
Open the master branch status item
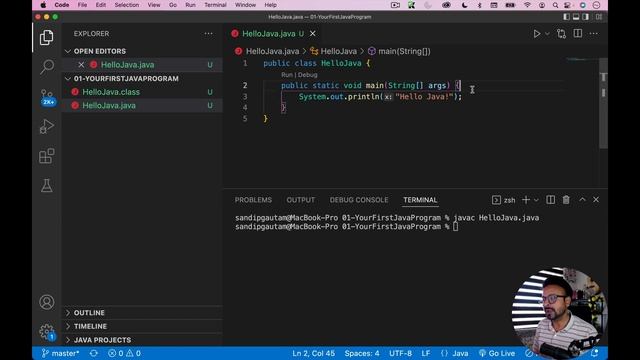pyautogui.click(x=60, y=353)
